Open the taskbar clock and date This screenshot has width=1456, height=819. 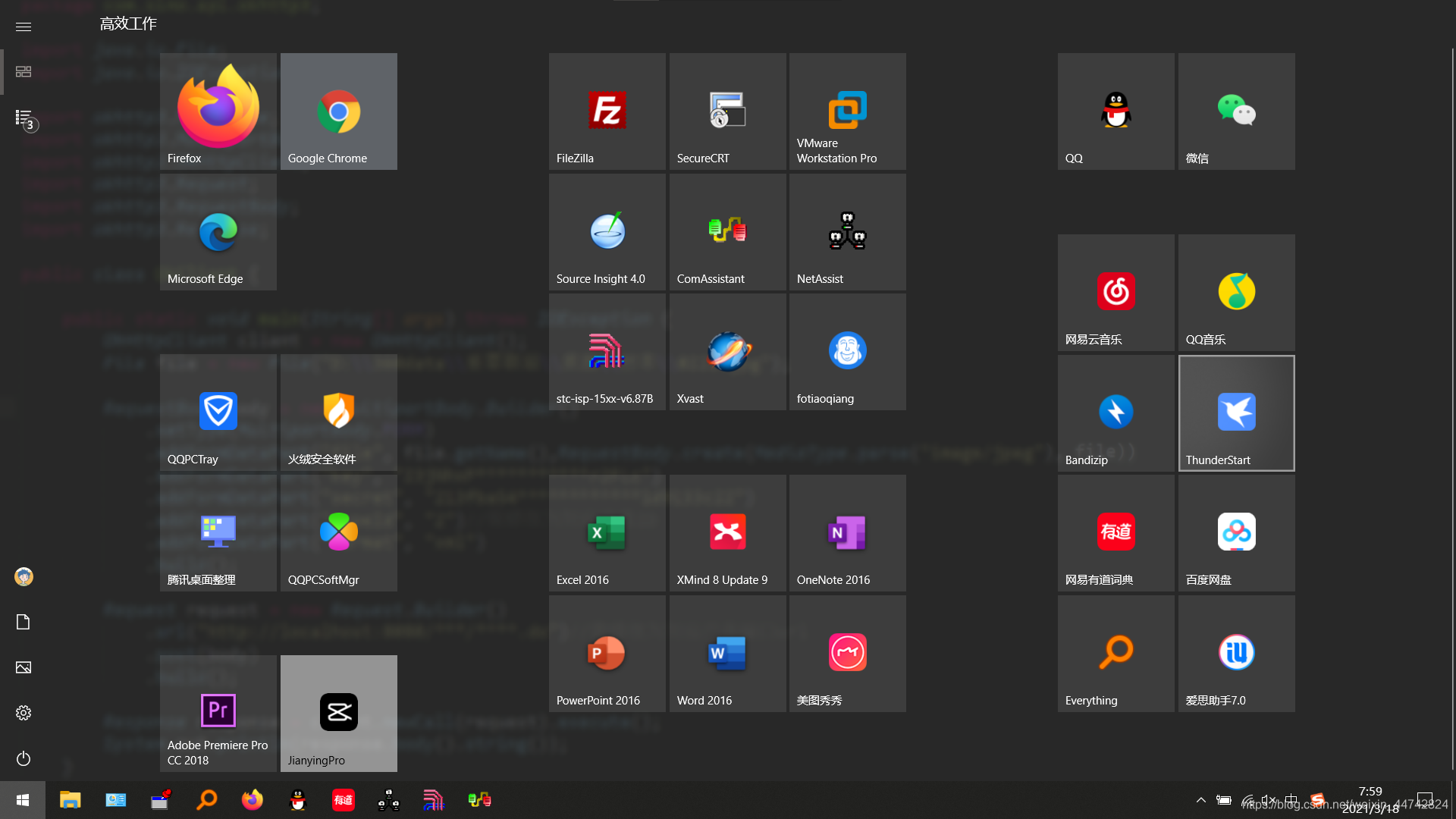1370,800
